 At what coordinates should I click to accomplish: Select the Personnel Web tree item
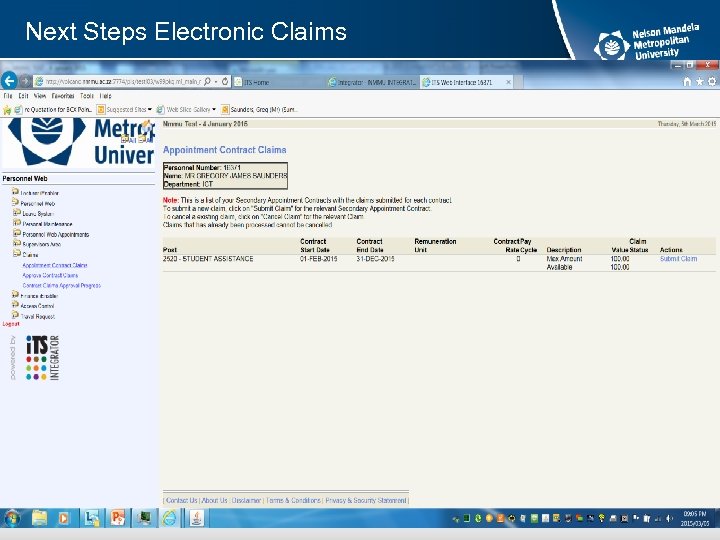(x=38, y=203)
